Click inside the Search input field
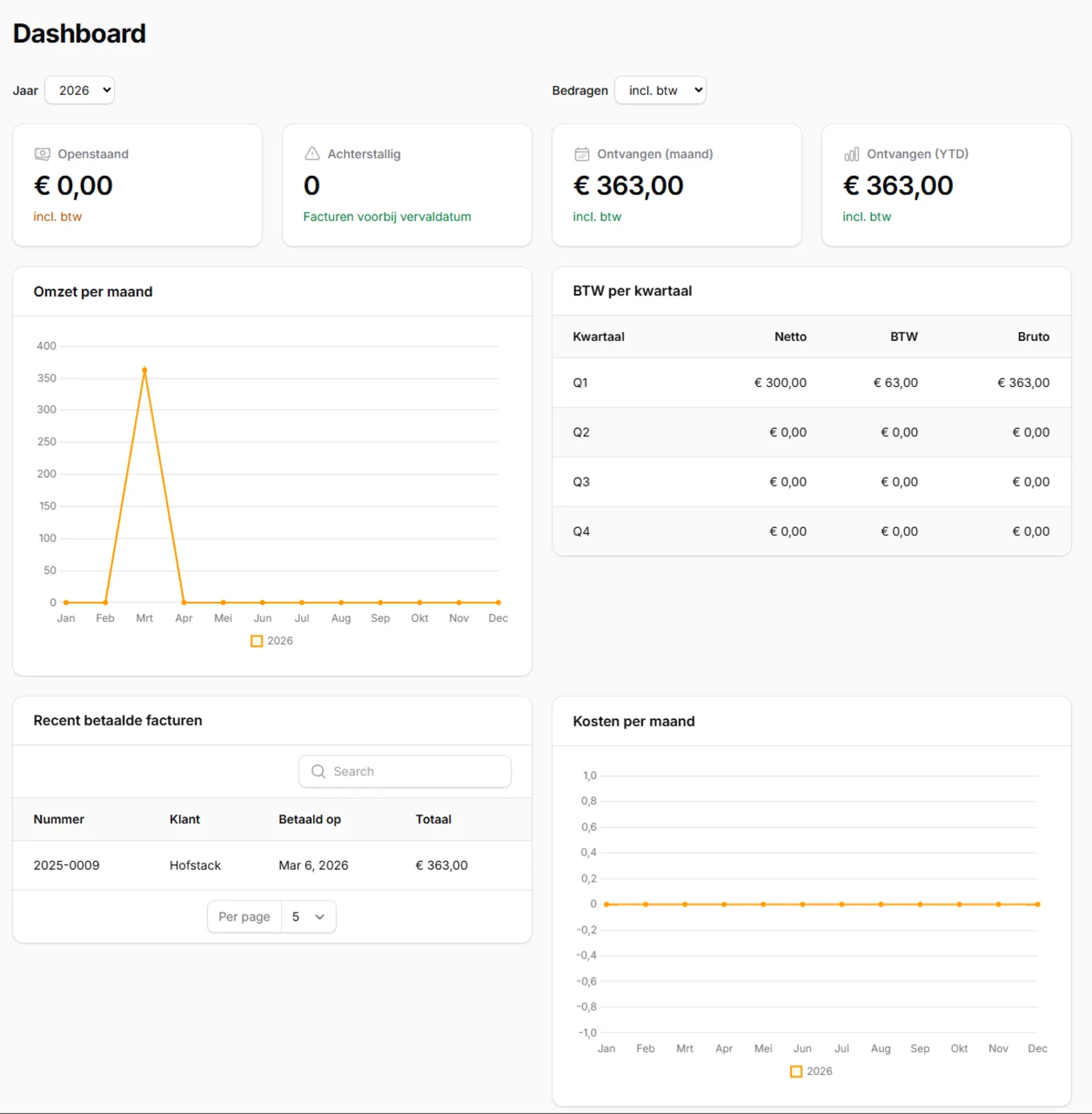 (405, 771)
